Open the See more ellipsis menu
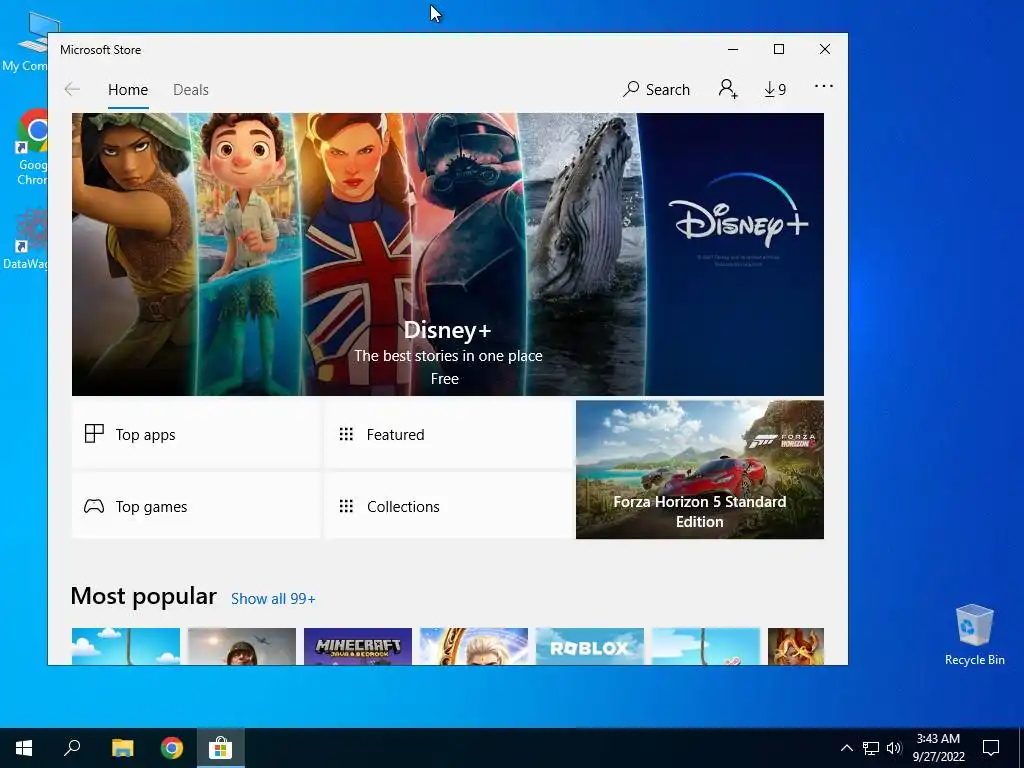The height and width of the screenshot is (768, 1024). 824,86
